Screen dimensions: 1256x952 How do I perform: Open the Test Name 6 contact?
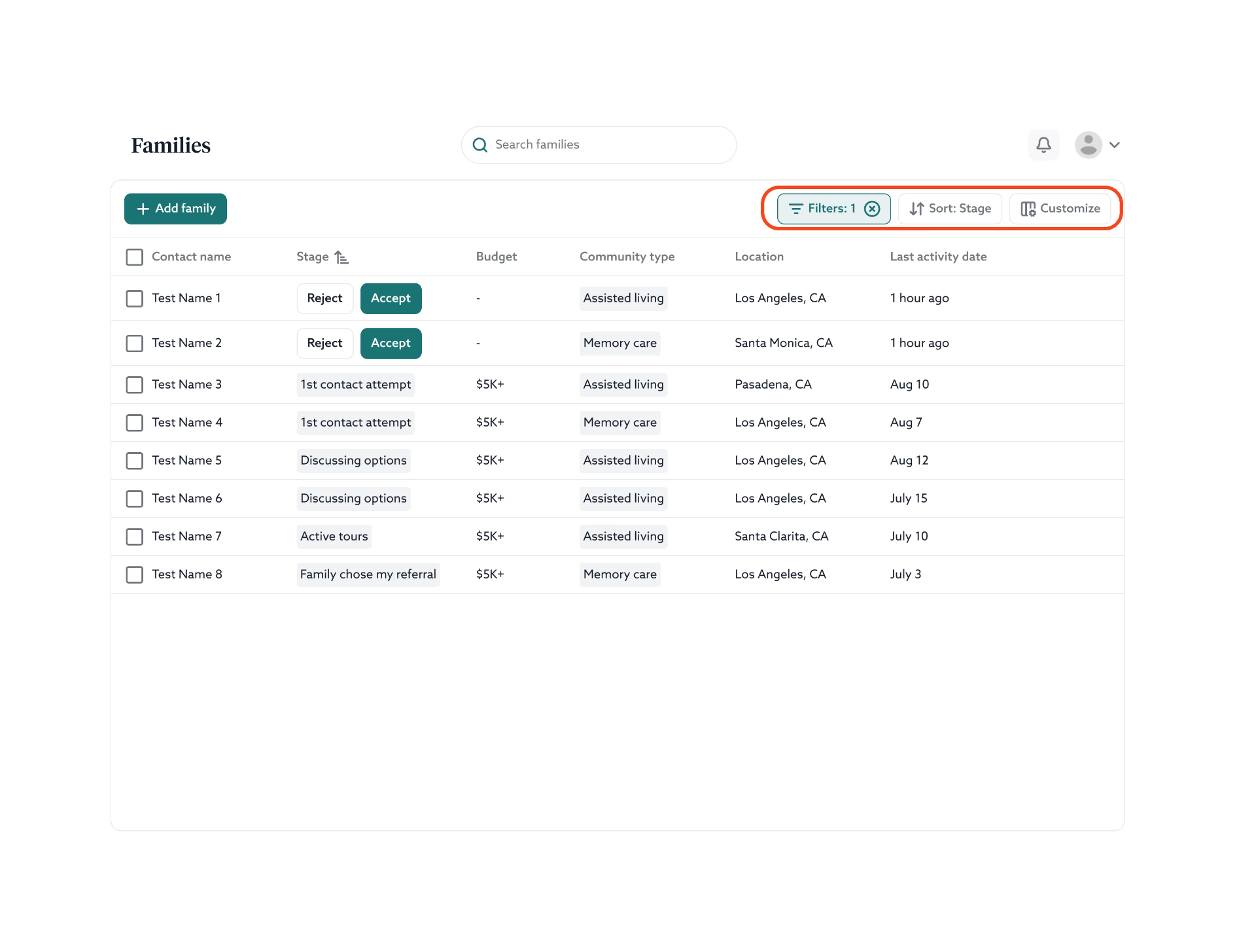(187, 499)
